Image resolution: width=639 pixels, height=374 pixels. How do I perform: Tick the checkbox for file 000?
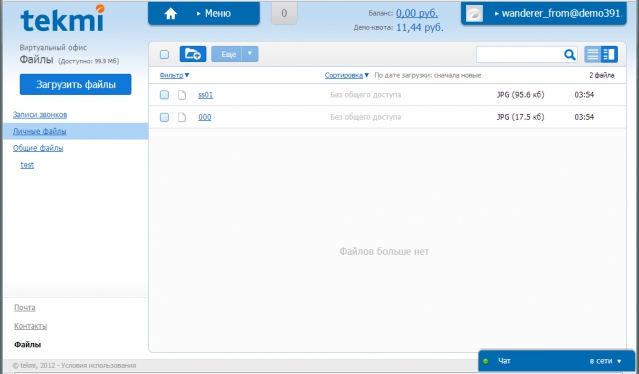pyautogui.click(x=164, y=117)
